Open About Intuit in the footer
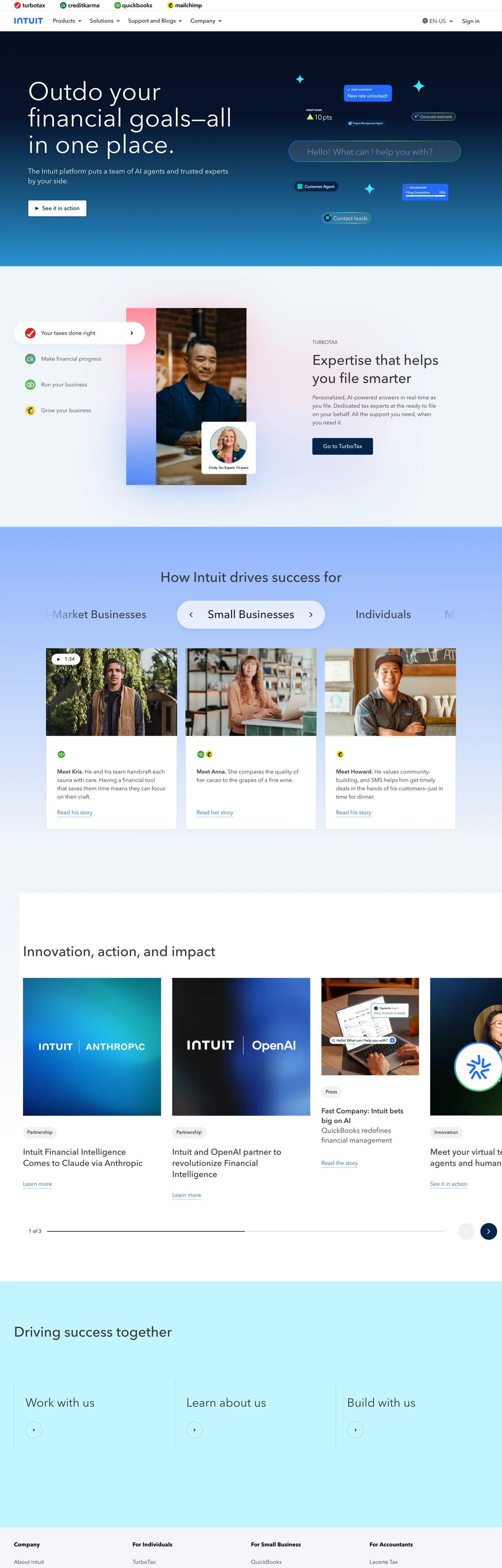The image size is (502, 1568). pos(29,1562)
